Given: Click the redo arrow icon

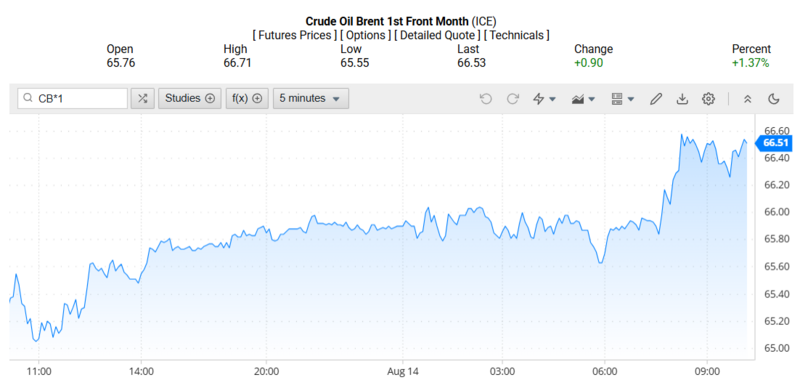Looking at the screenshot, I should (x=512, y=99).
